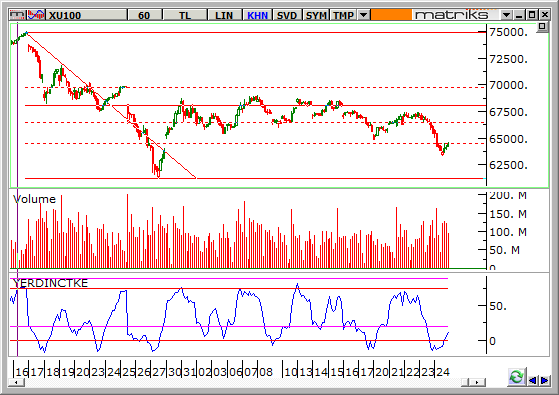Image resolution: width=559 pixels, height=395 pixels.
Task: Select the SVD toolbar button
Action: point(287,15)
